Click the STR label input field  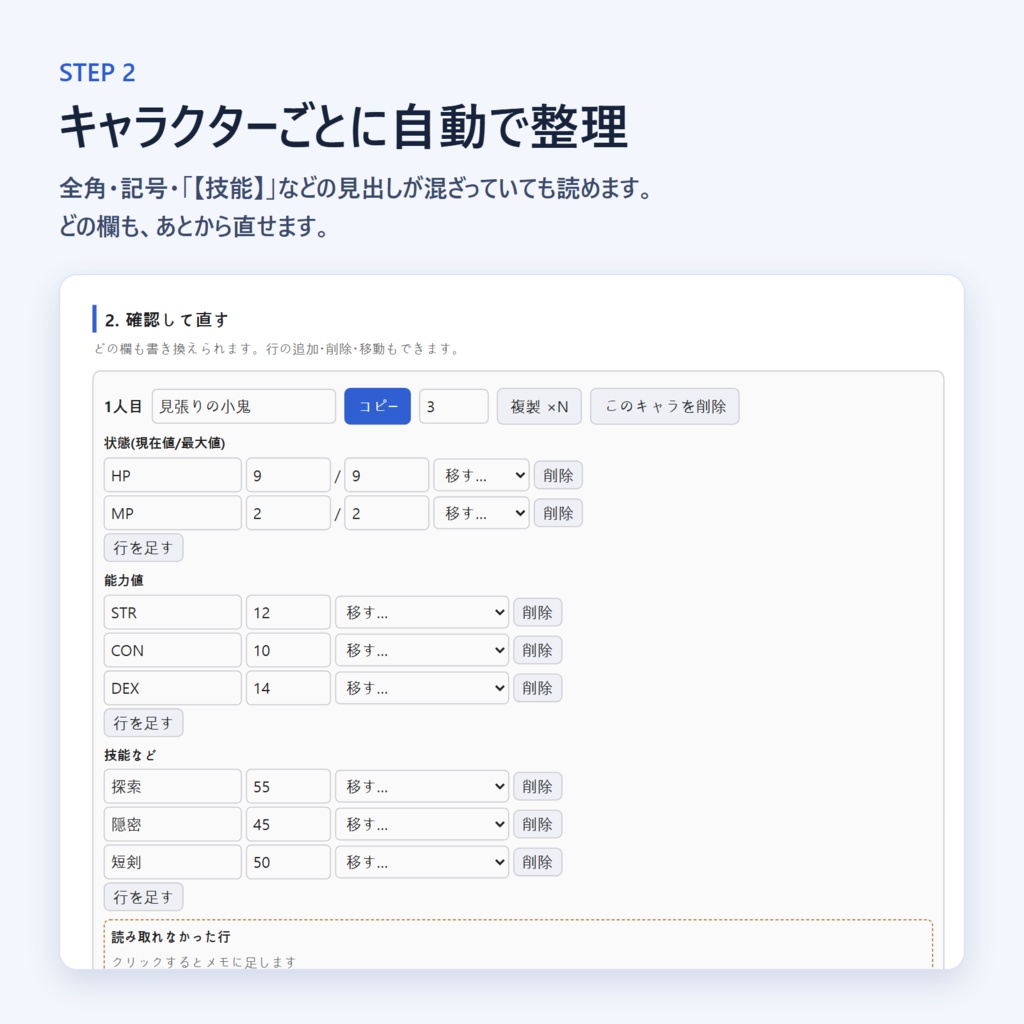point(172,613)
